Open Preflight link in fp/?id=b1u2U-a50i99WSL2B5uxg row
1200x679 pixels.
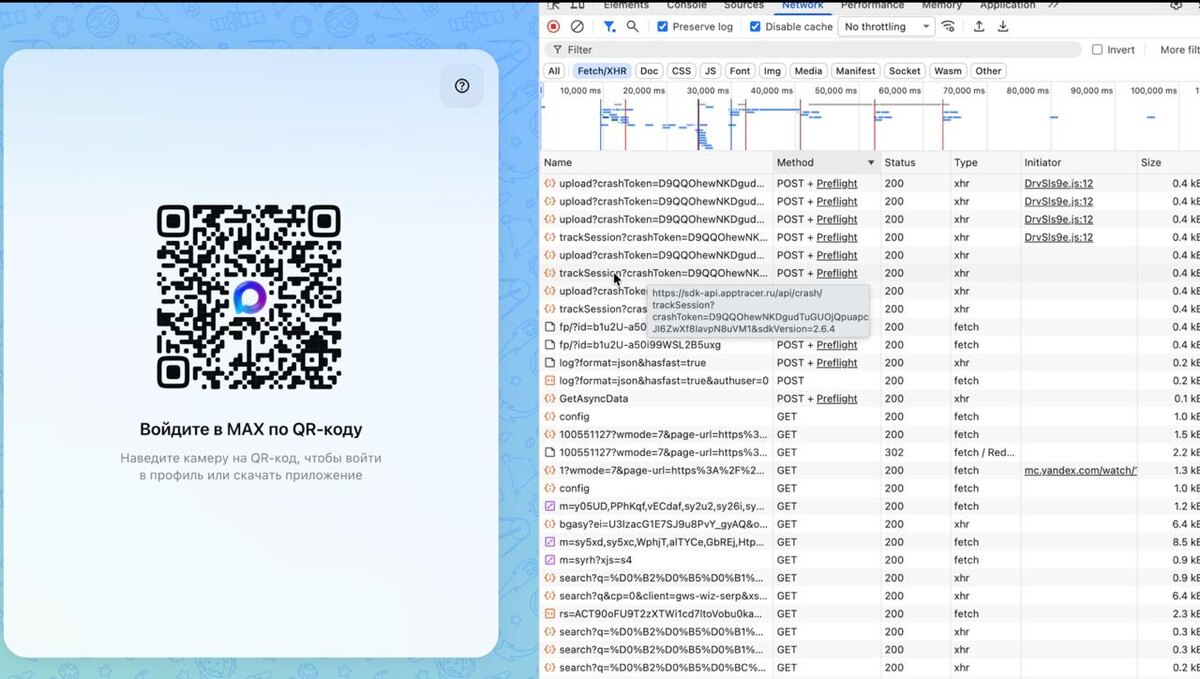coord(837,345)
